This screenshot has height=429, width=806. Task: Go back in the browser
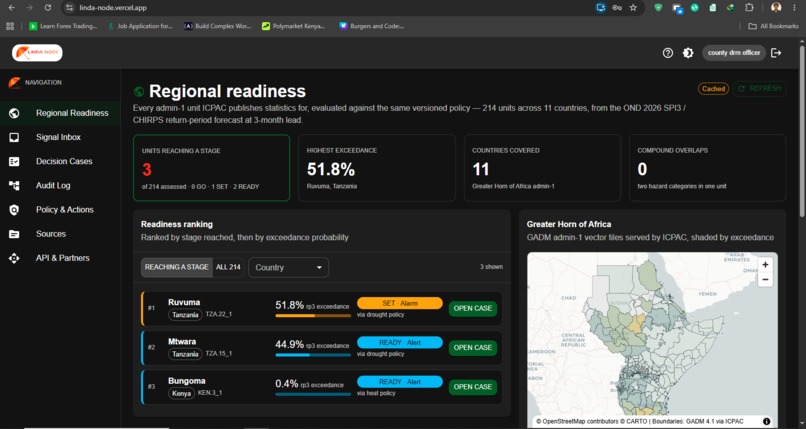tap(11, 8)
